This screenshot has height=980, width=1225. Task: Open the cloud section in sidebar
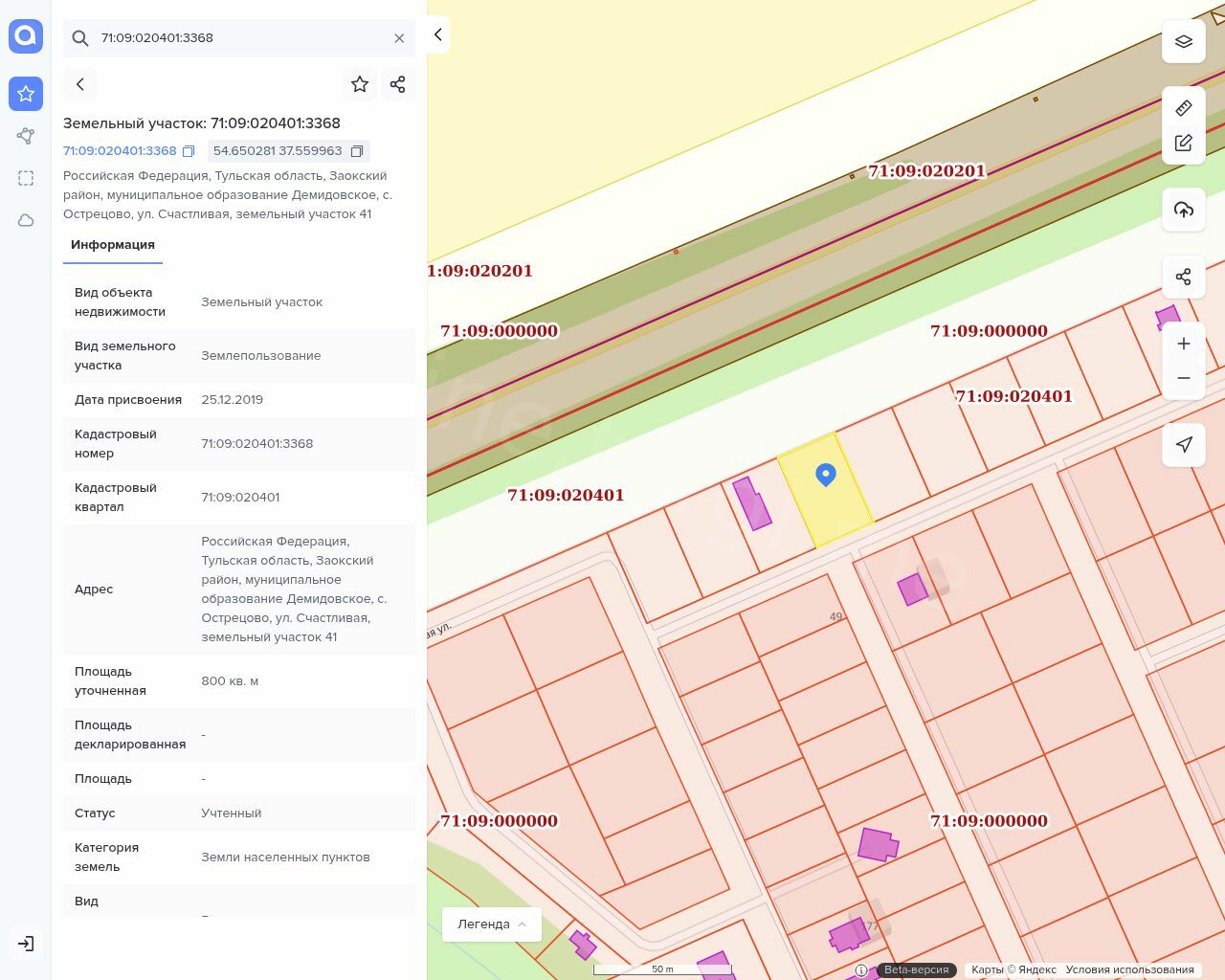(x=26, y=220)
